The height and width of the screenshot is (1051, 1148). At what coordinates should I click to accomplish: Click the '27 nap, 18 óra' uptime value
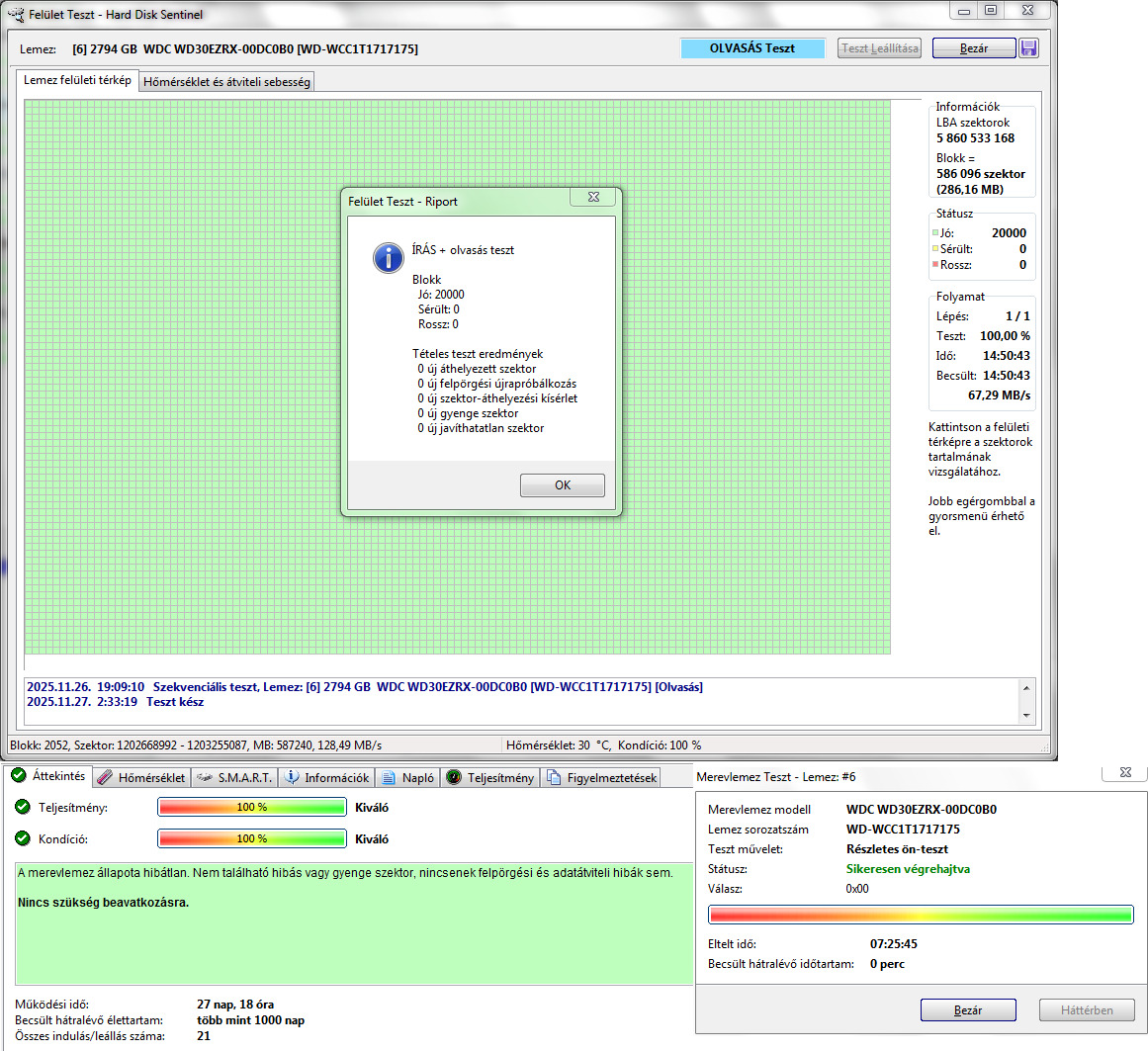coord(235,1005)
